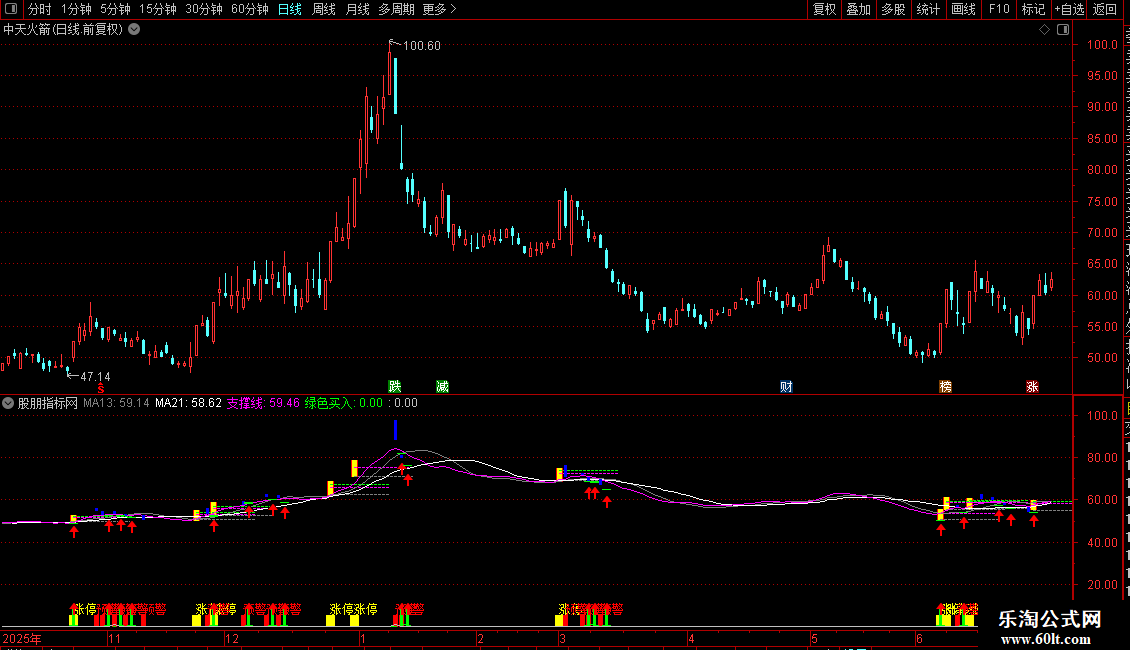Click the 95.00 price axis label

pos(1103,76)
